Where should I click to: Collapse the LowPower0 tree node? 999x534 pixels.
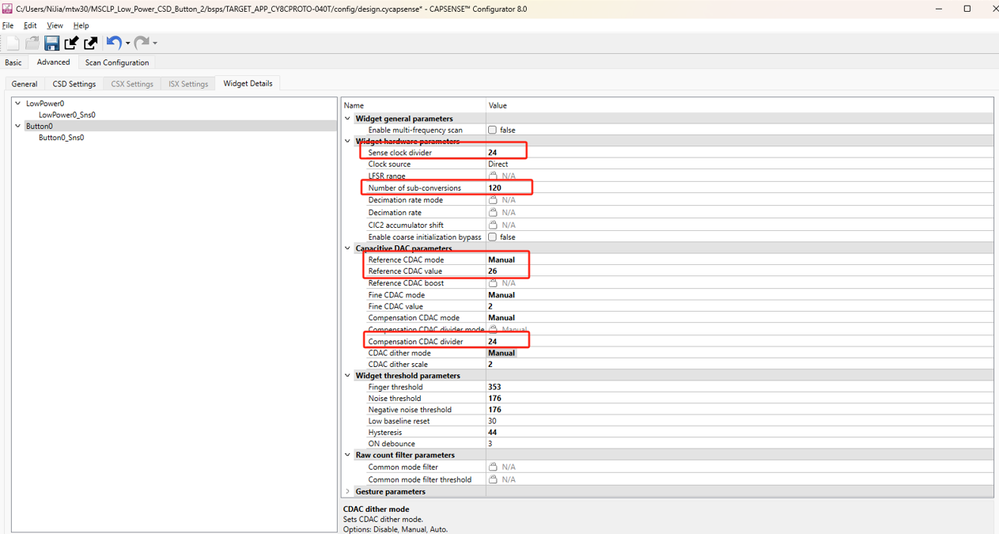click(18, 103)
